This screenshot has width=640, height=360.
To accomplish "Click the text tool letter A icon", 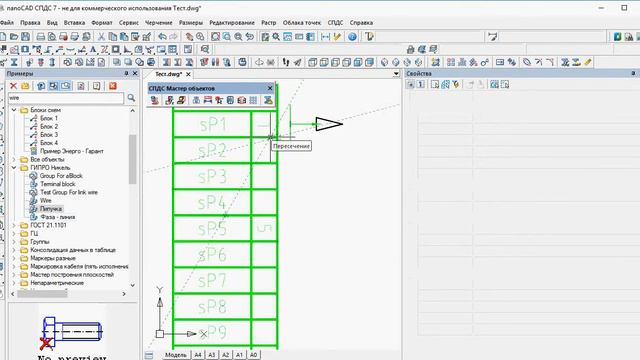I will coord(93,50).
